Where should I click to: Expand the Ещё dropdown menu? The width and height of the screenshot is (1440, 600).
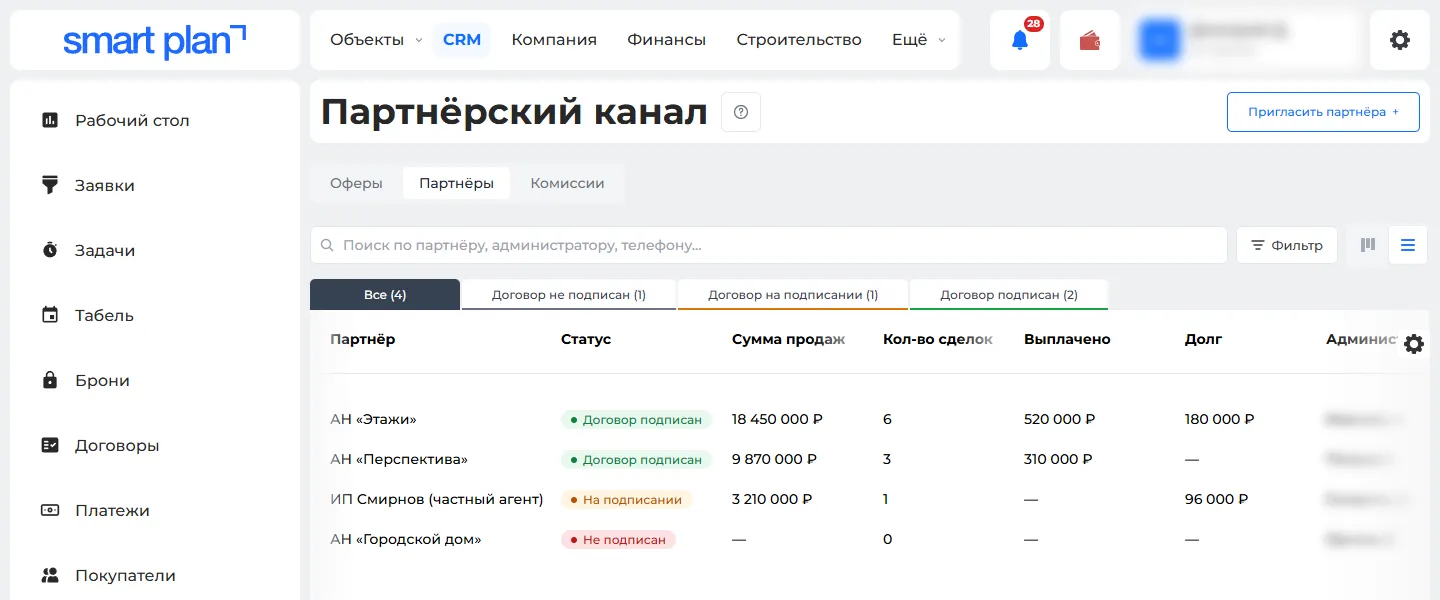click(x=918, y=40)
